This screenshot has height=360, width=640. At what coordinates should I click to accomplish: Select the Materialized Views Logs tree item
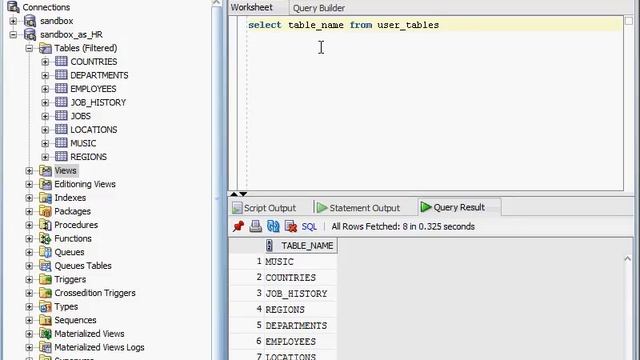tap(99, 347)
